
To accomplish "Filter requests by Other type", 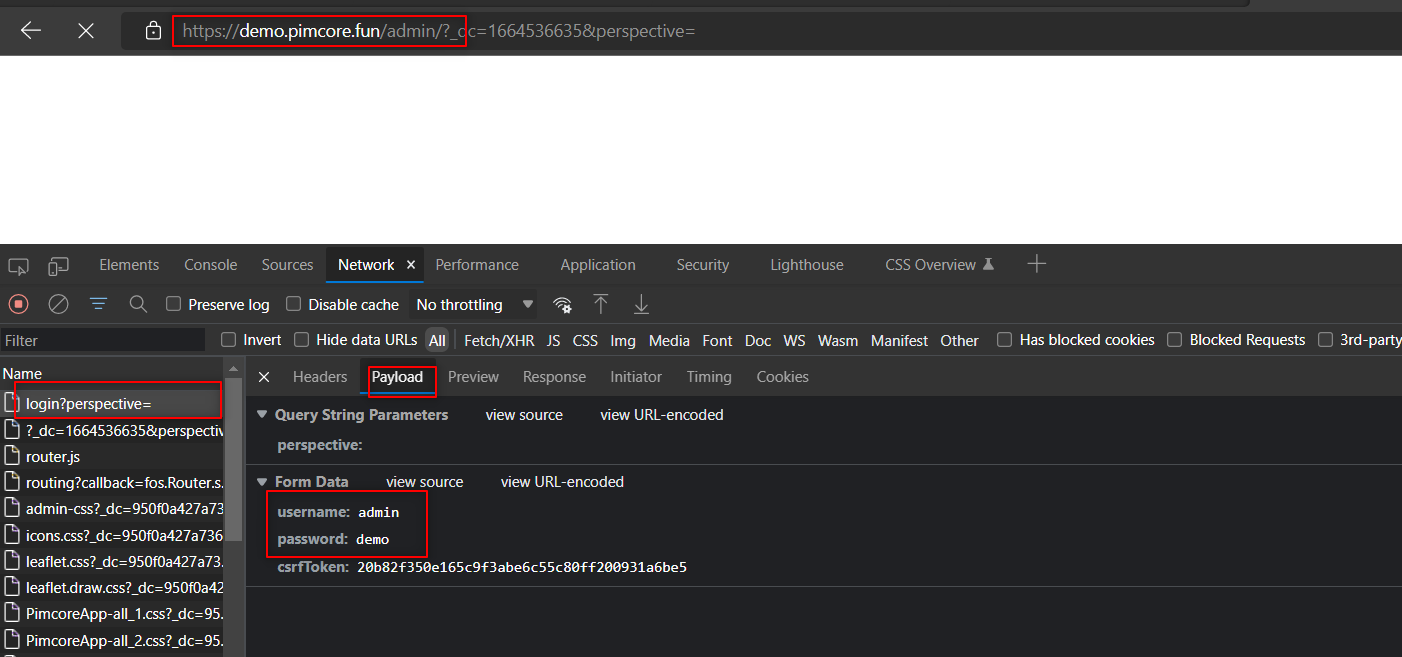I will coord(959,341).
